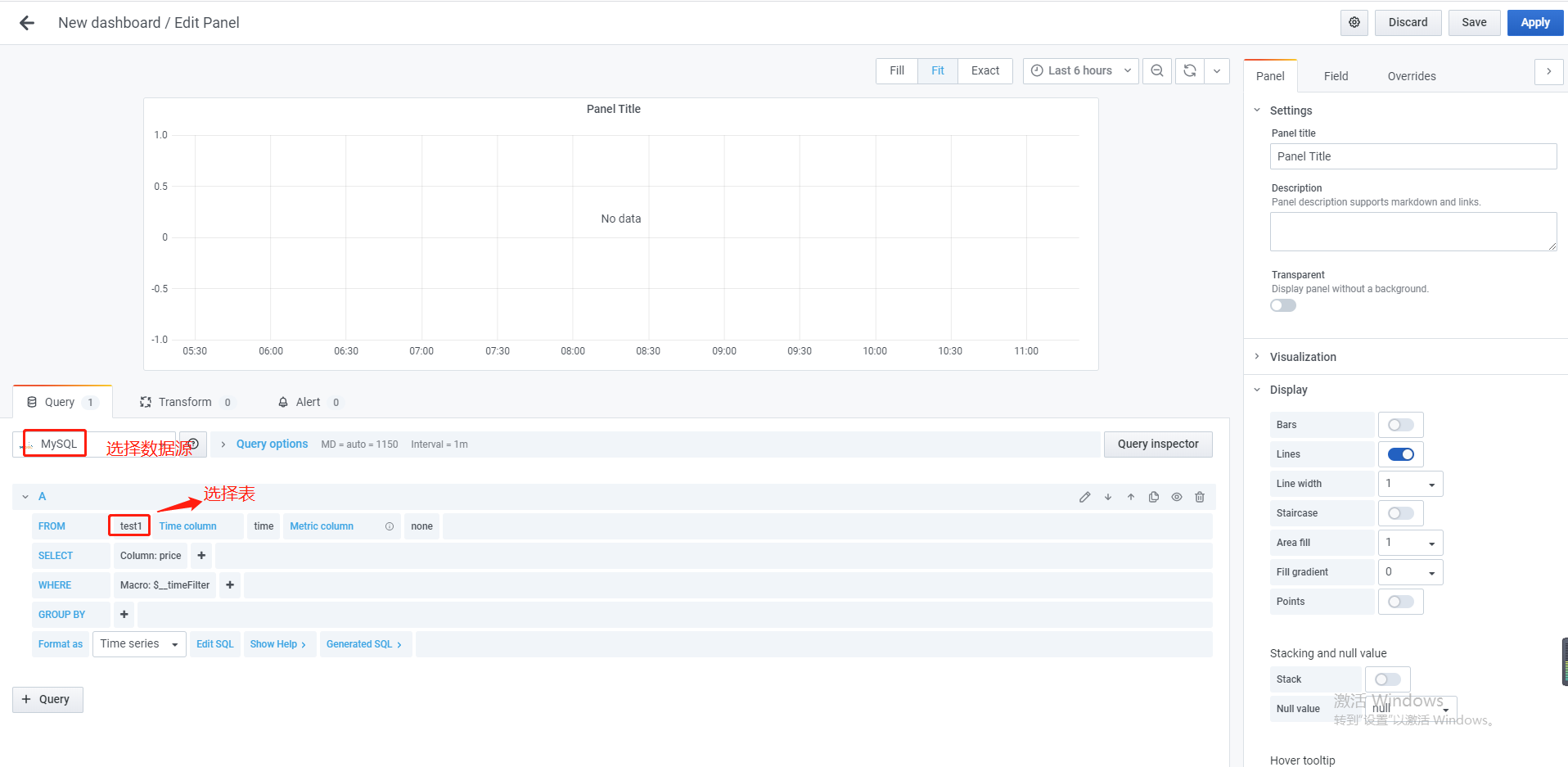The image size is (1568, 767).
Task: Enable the Stack toggle
Action: click(x=1388, y=679)
